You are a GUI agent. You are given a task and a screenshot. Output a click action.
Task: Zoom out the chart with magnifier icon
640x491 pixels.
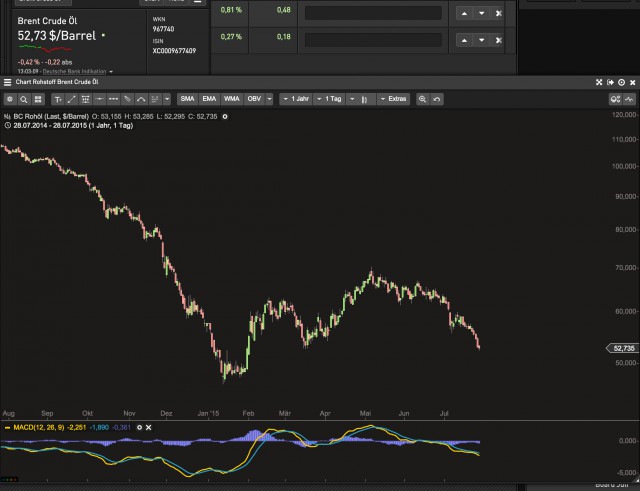pyautogui.click(x=422, y=99)
